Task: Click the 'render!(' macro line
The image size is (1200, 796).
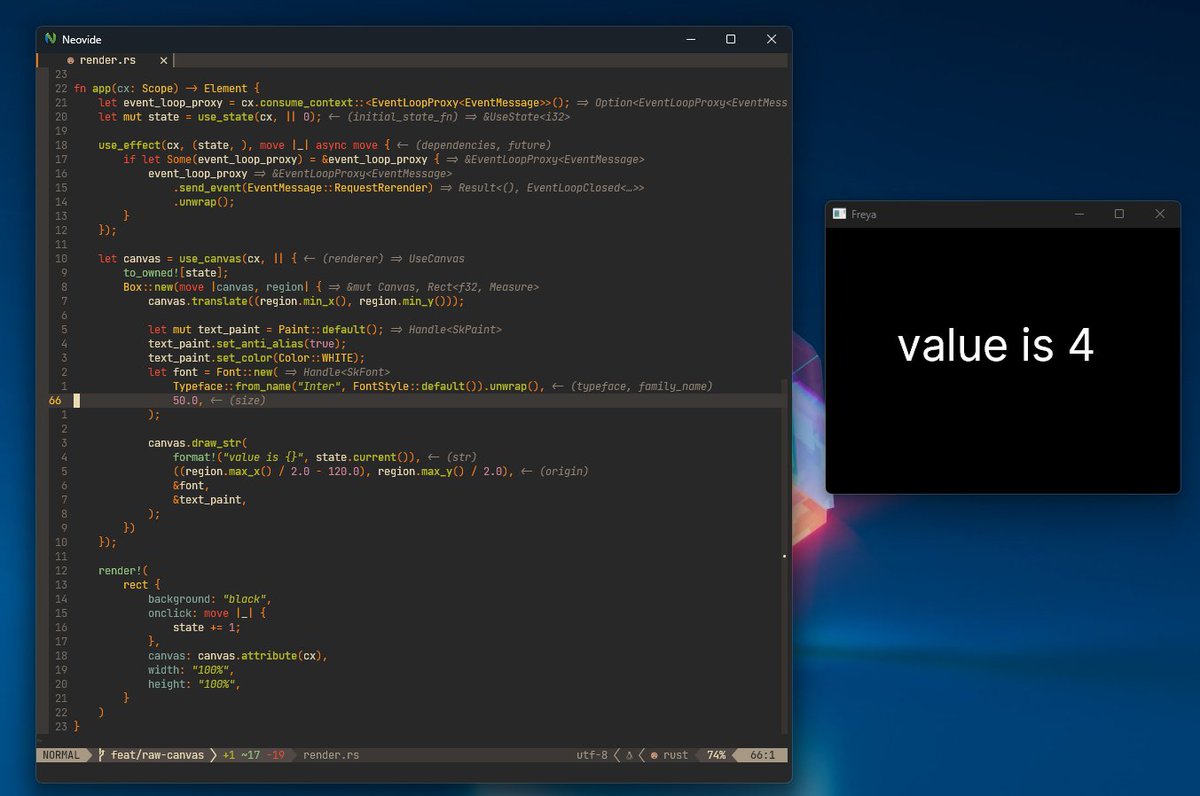Action: point(123,570)
